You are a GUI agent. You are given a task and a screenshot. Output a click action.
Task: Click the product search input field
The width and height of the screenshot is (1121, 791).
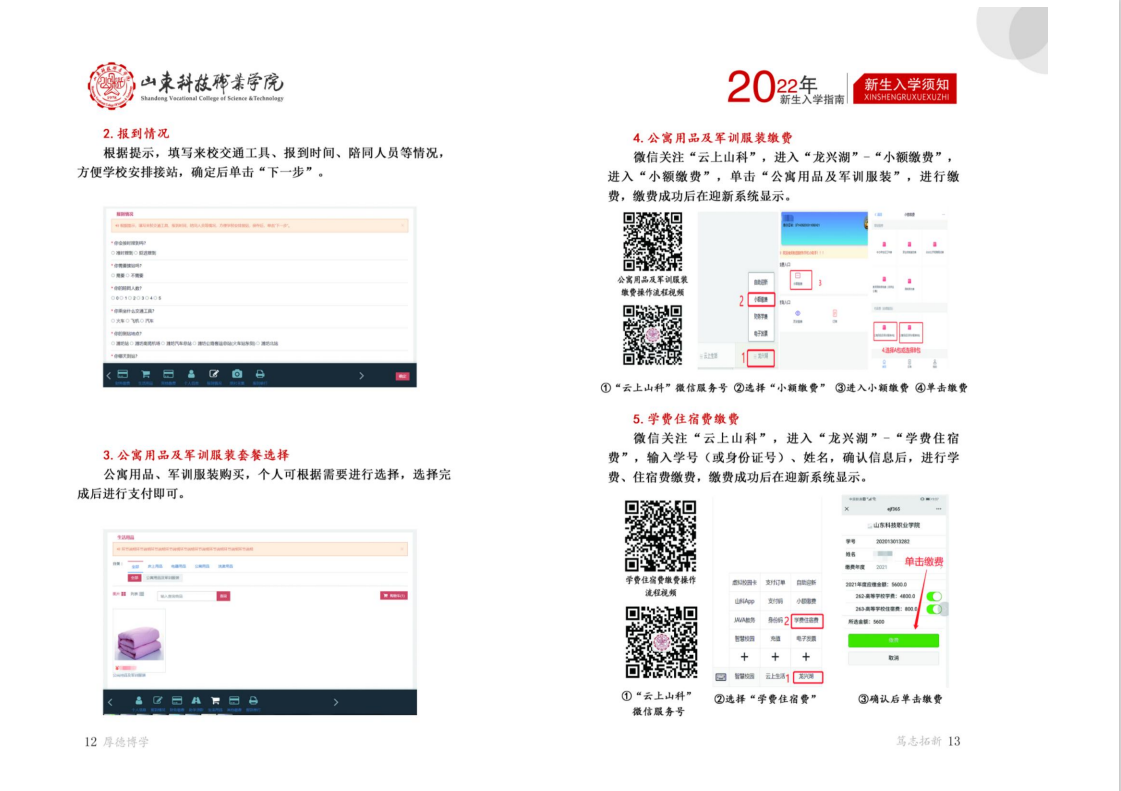(186, 595)
